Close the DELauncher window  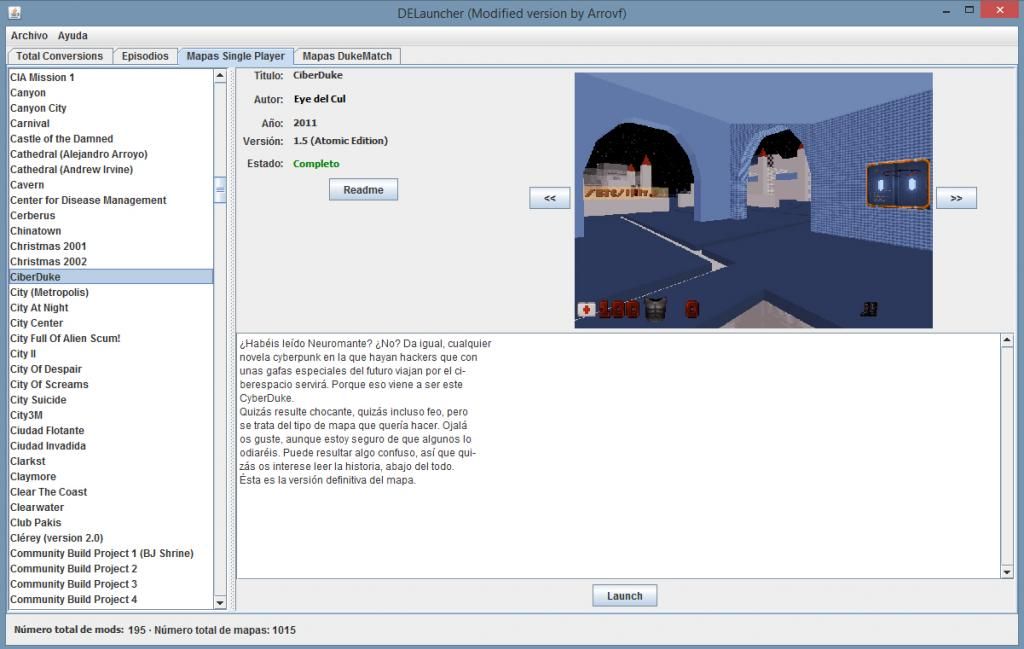click(x=1000, y=10)
